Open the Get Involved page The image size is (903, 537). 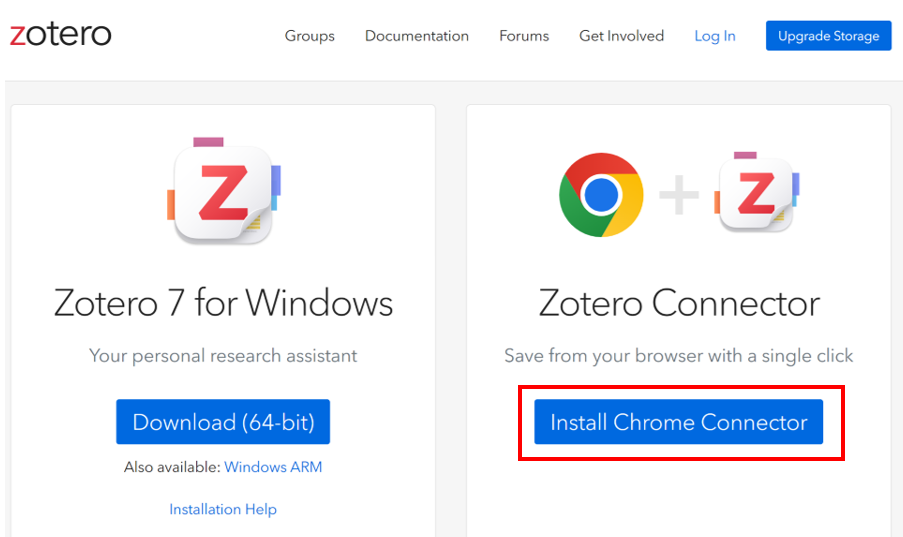[621, 36]
